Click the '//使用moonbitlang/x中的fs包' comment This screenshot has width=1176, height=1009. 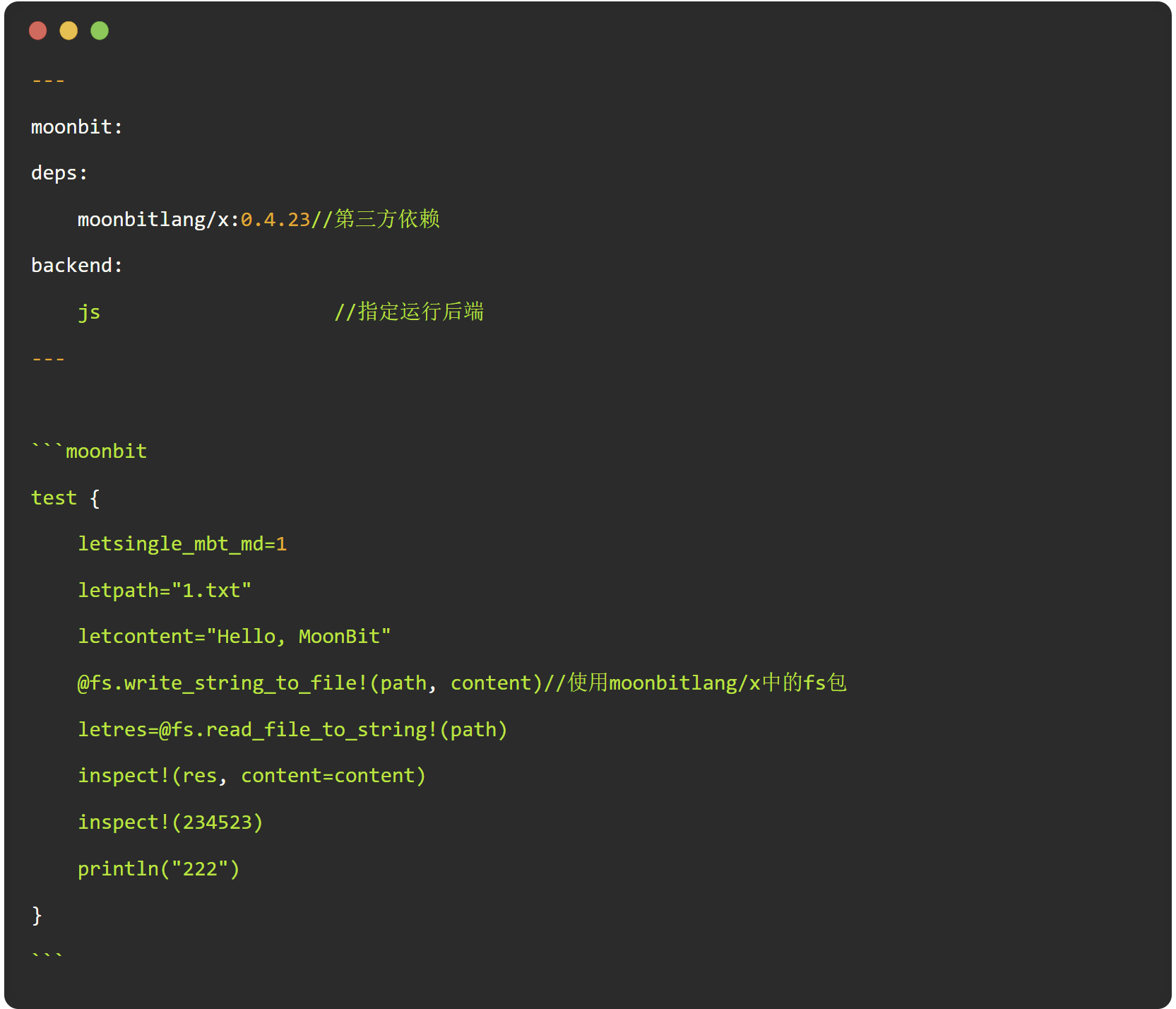pos(695,683)
